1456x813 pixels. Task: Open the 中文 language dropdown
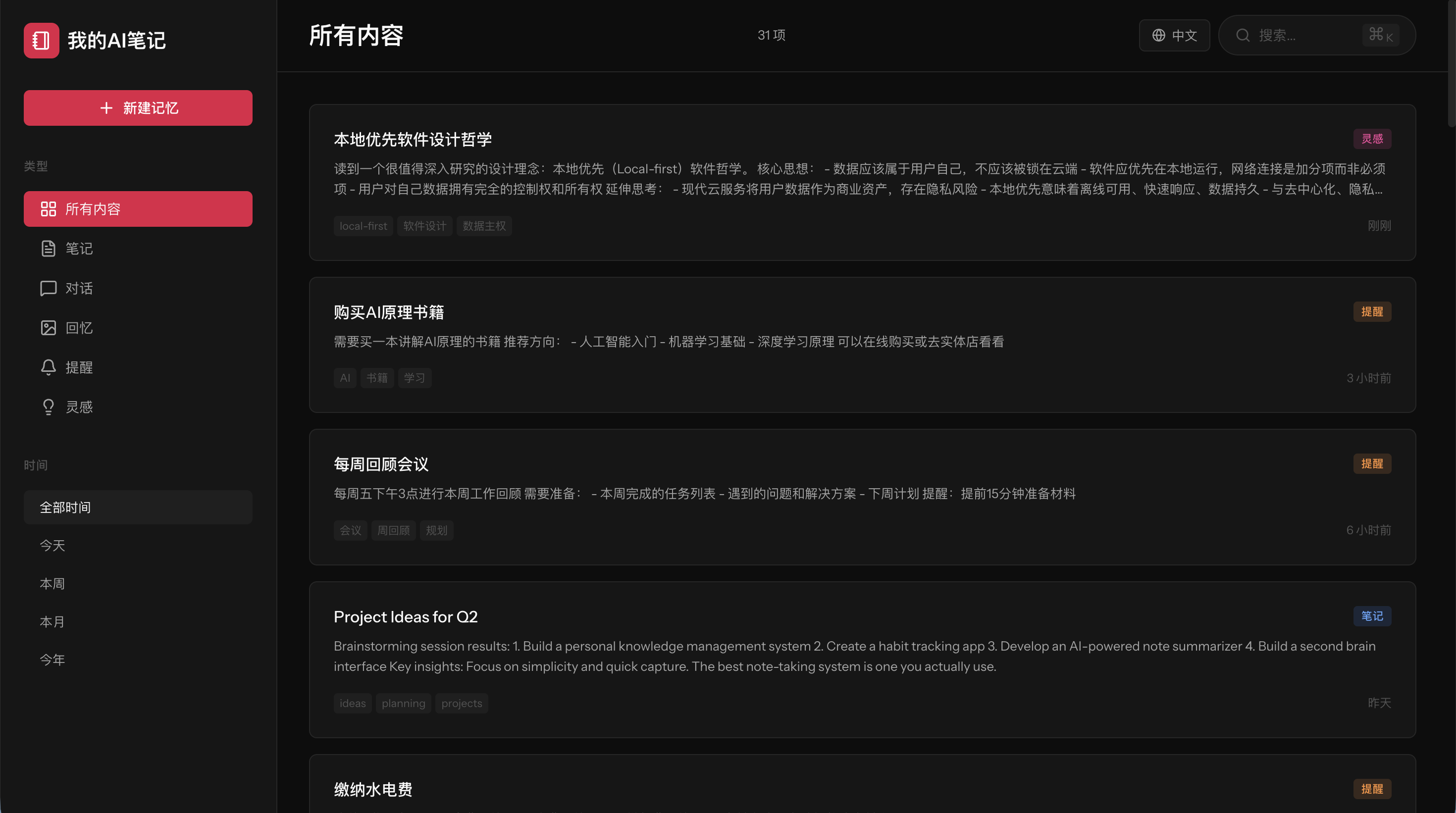tap(1184, 35)
